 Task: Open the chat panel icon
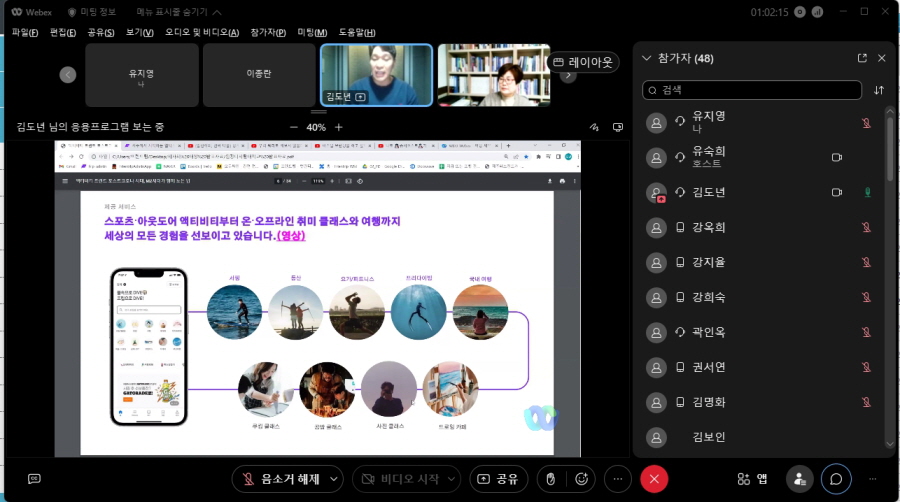point(836,479)
